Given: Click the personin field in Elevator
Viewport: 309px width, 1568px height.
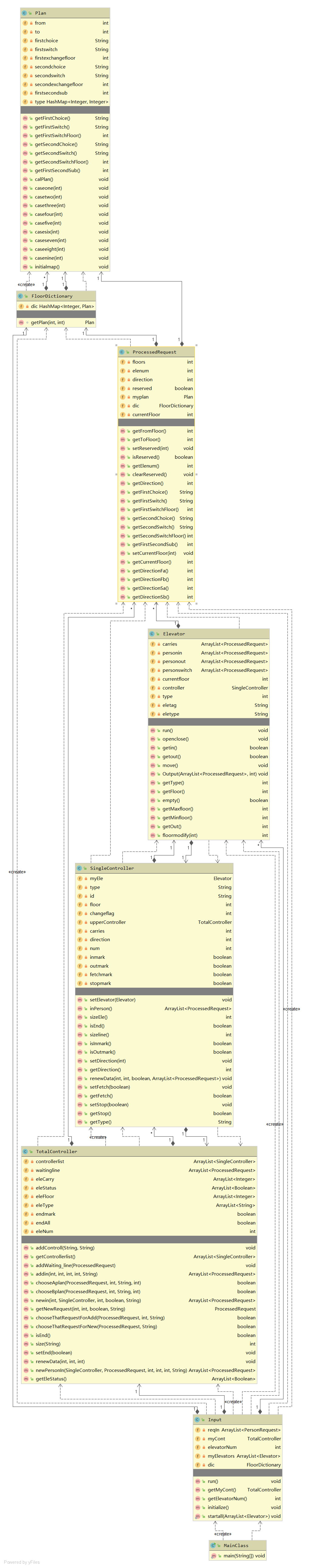Looking at the screenshot, I should click(209, 652).
